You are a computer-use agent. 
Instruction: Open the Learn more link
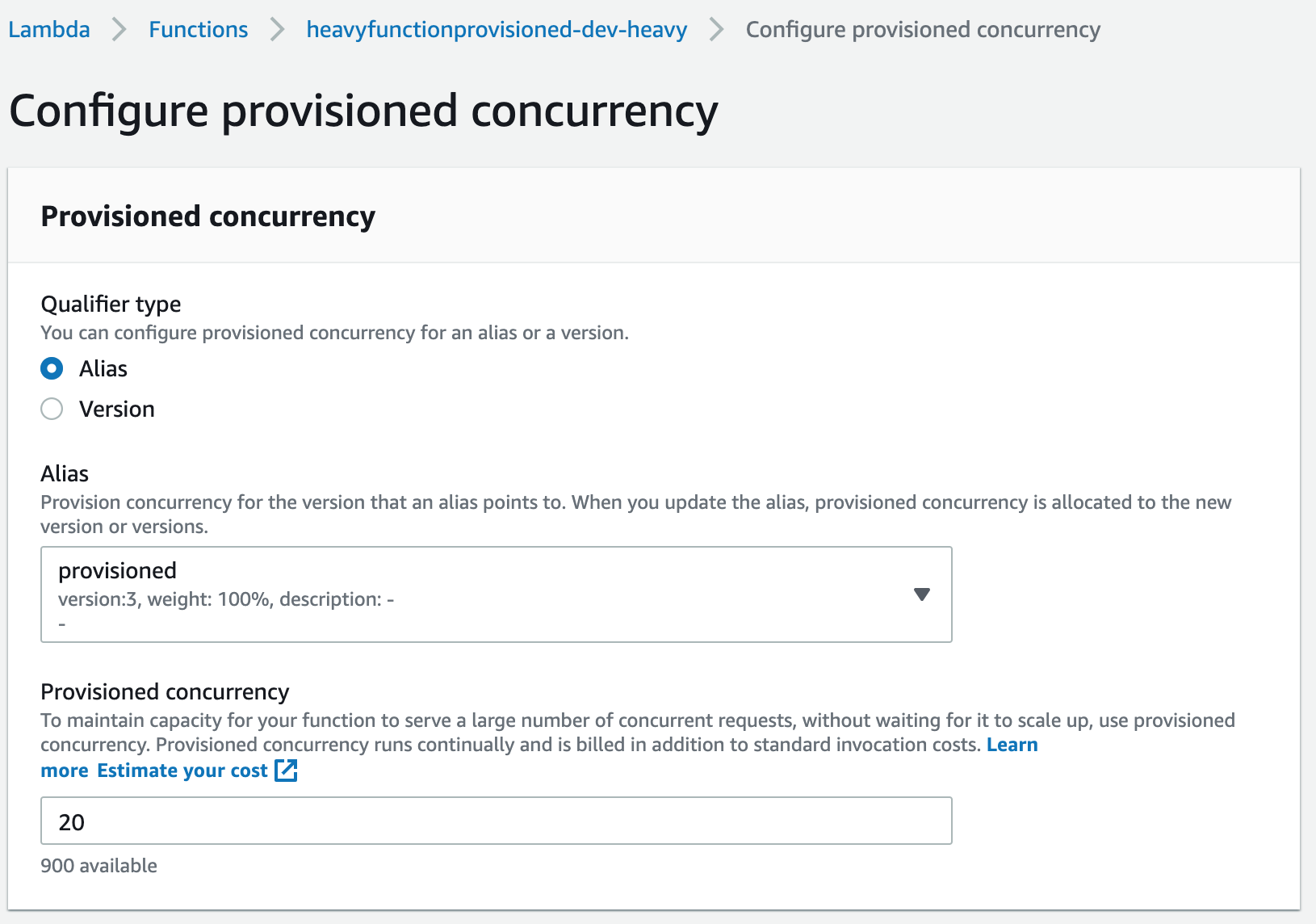(x=1012, y=745)
